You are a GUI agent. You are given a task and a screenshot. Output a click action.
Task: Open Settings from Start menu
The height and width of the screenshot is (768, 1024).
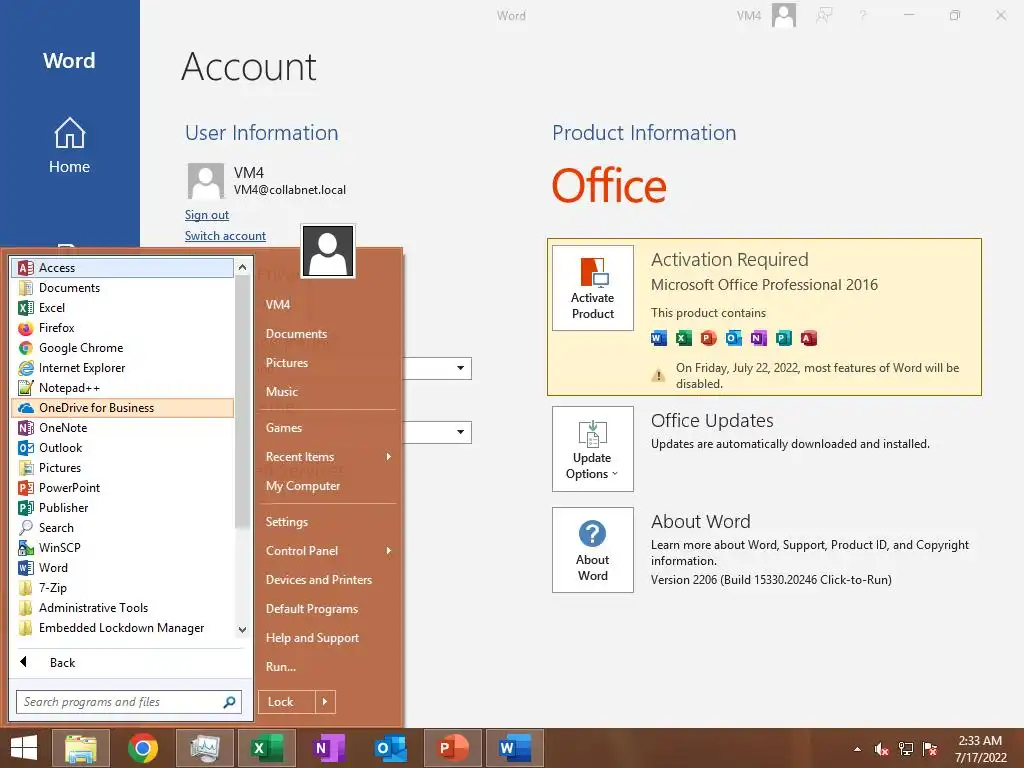tap(328, 522)
